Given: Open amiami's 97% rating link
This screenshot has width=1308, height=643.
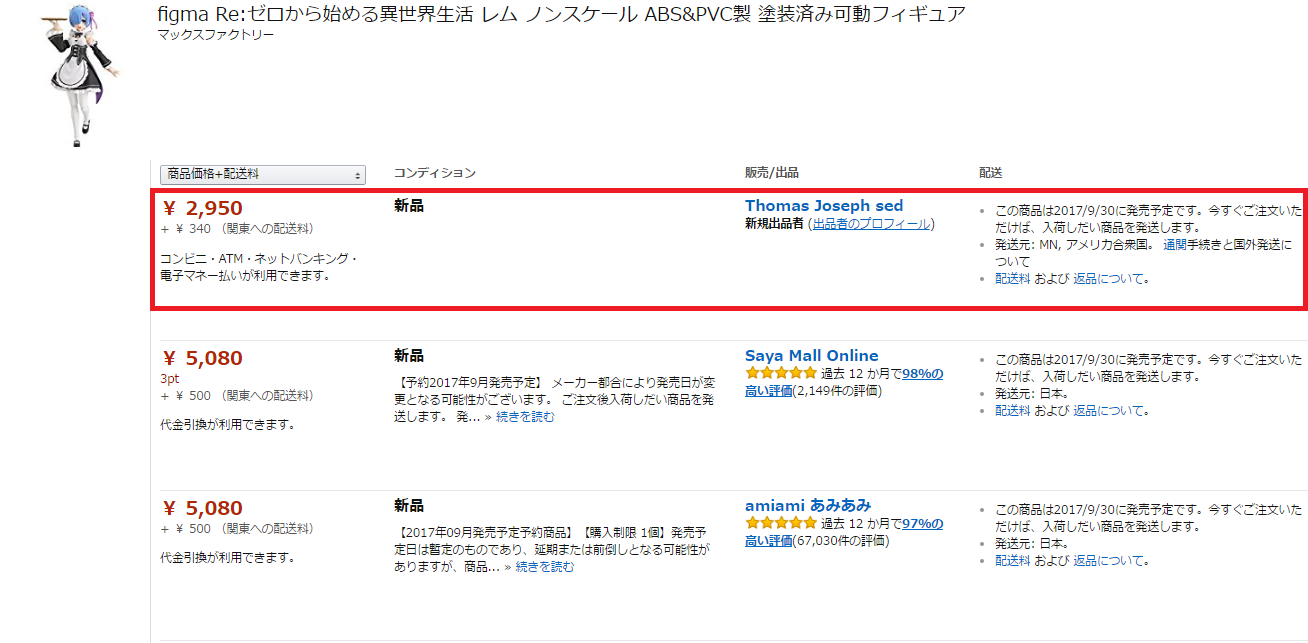Looking at the screenshot, I should point(922,524).
